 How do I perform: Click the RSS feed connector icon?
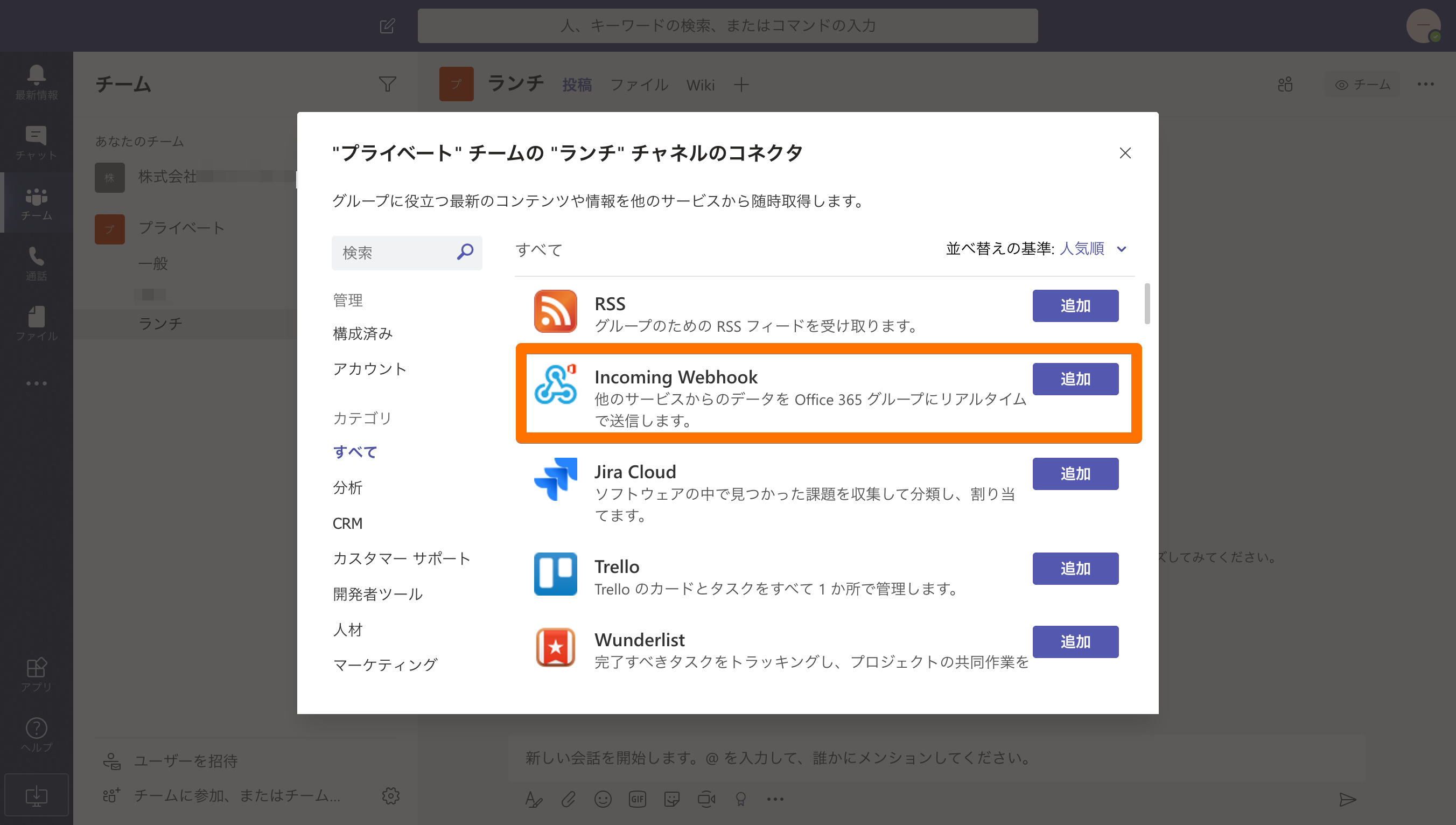pyautogui.click(x=555, y=311)
